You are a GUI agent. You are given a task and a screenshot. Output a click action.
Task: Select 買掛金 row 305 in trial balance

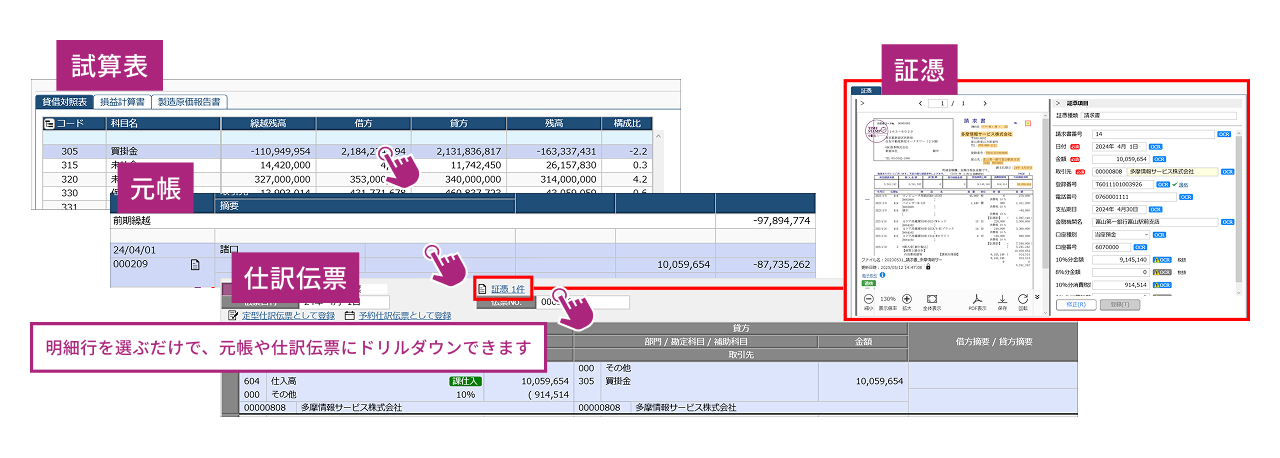click(x=346, y=151)
